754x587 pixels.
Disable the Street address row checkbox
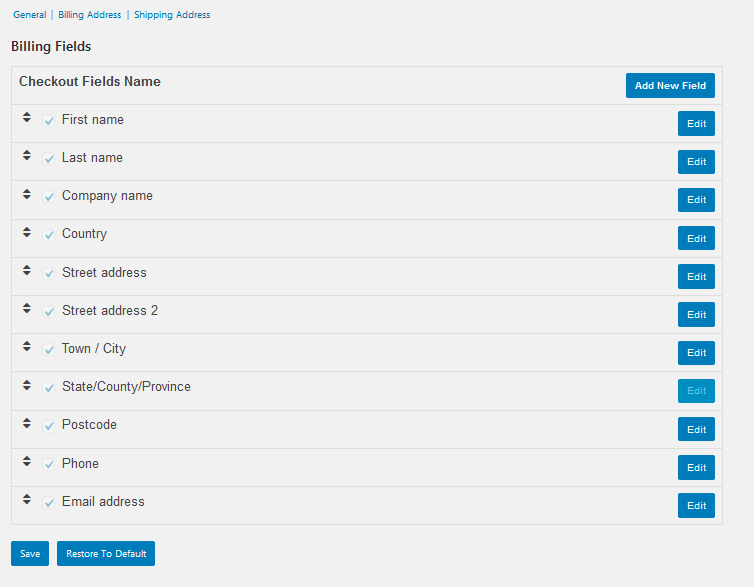(x=49, y=274)
